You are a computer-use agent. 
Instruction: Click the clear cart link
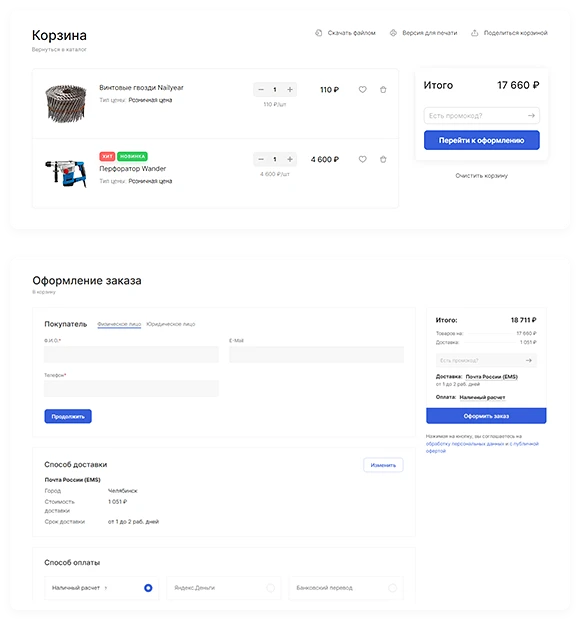pyautogui.click(x=482, y=176)
